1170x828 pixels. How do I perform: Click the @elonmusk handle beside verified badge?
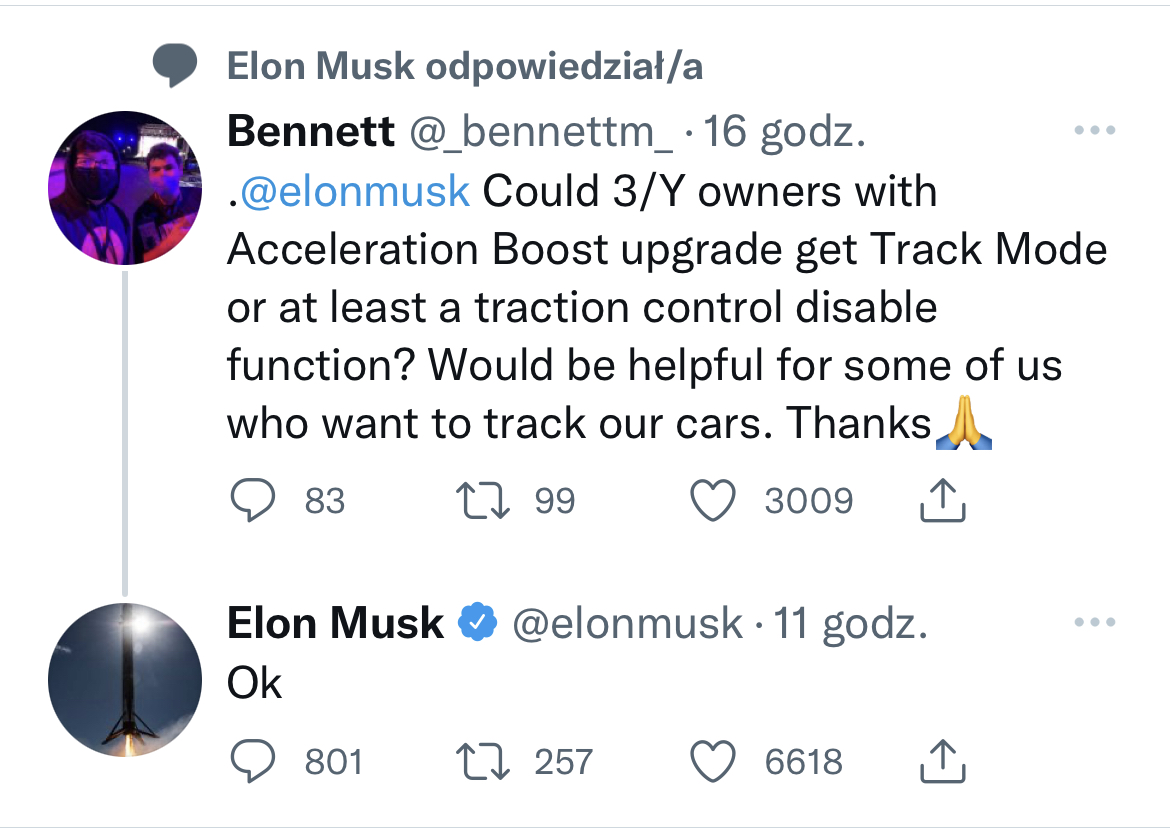click(x=627, y=624)
